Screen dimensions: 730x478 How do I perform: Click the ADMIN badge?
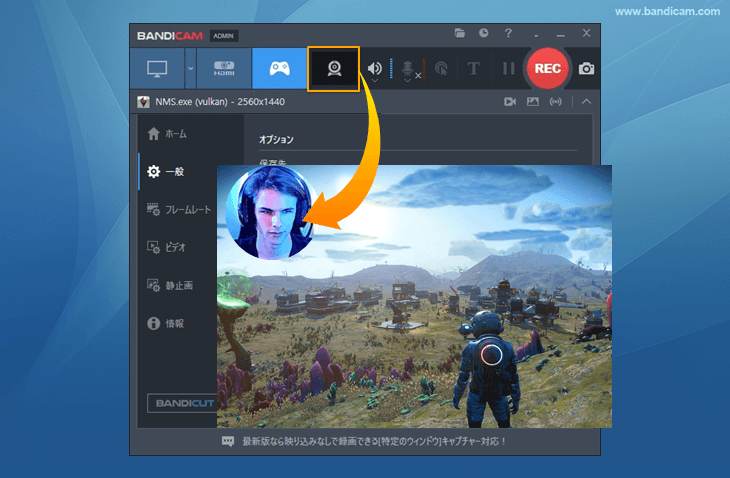click(x=223, y=36)
